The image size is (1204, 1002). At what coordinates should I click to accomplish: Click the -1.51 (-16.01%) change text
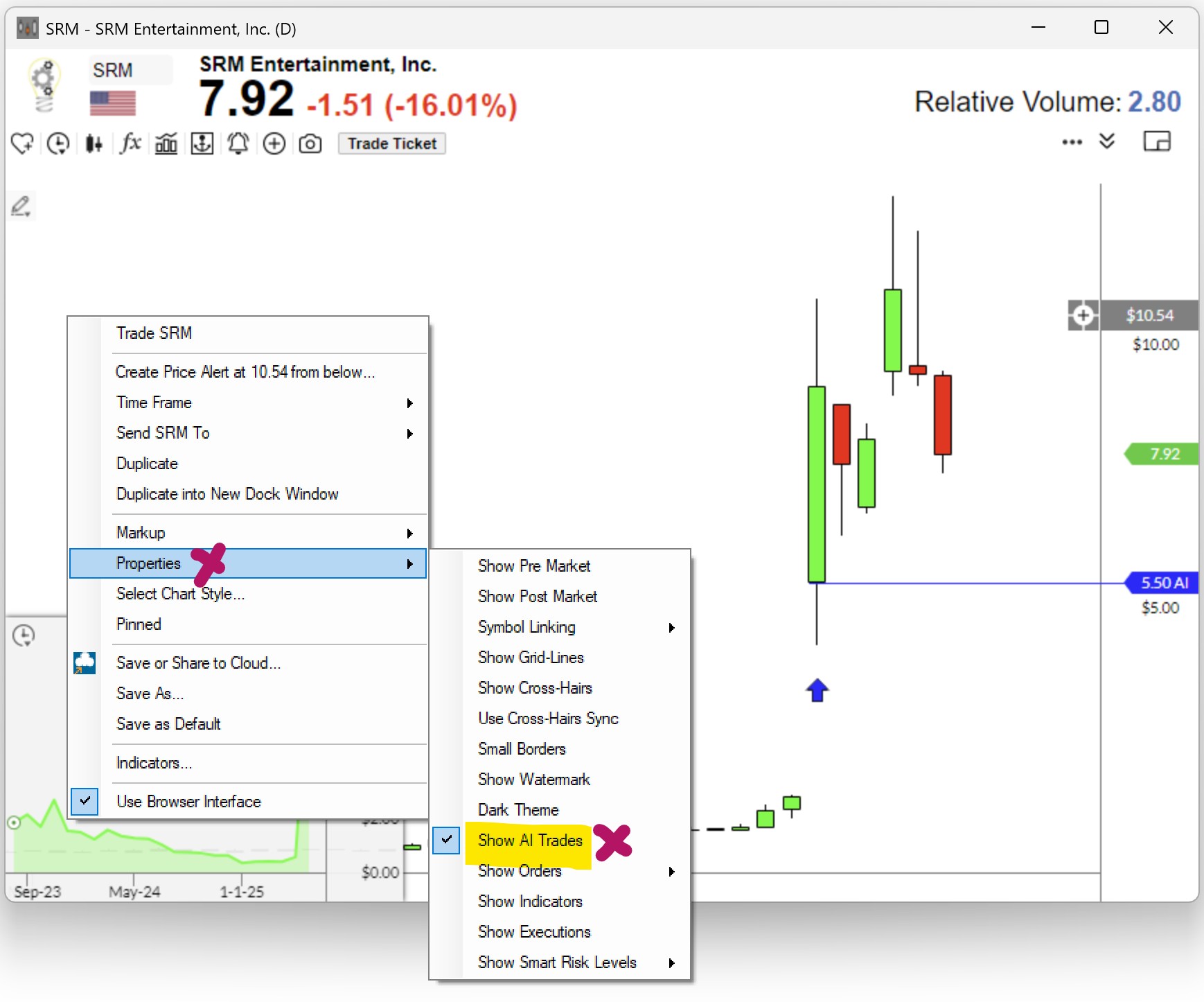tap(412, 105)
